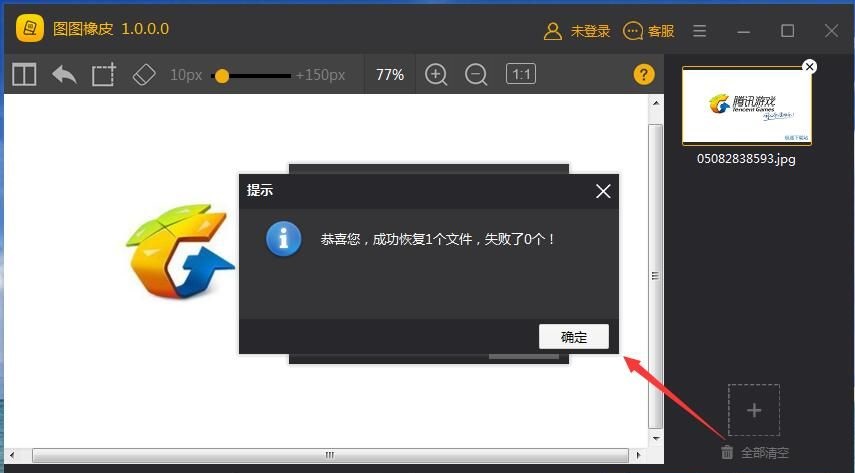Viewport: 855px width, 473px height.
Task: Click the horizontal scrollbar thumb
Action: point(330,456)
